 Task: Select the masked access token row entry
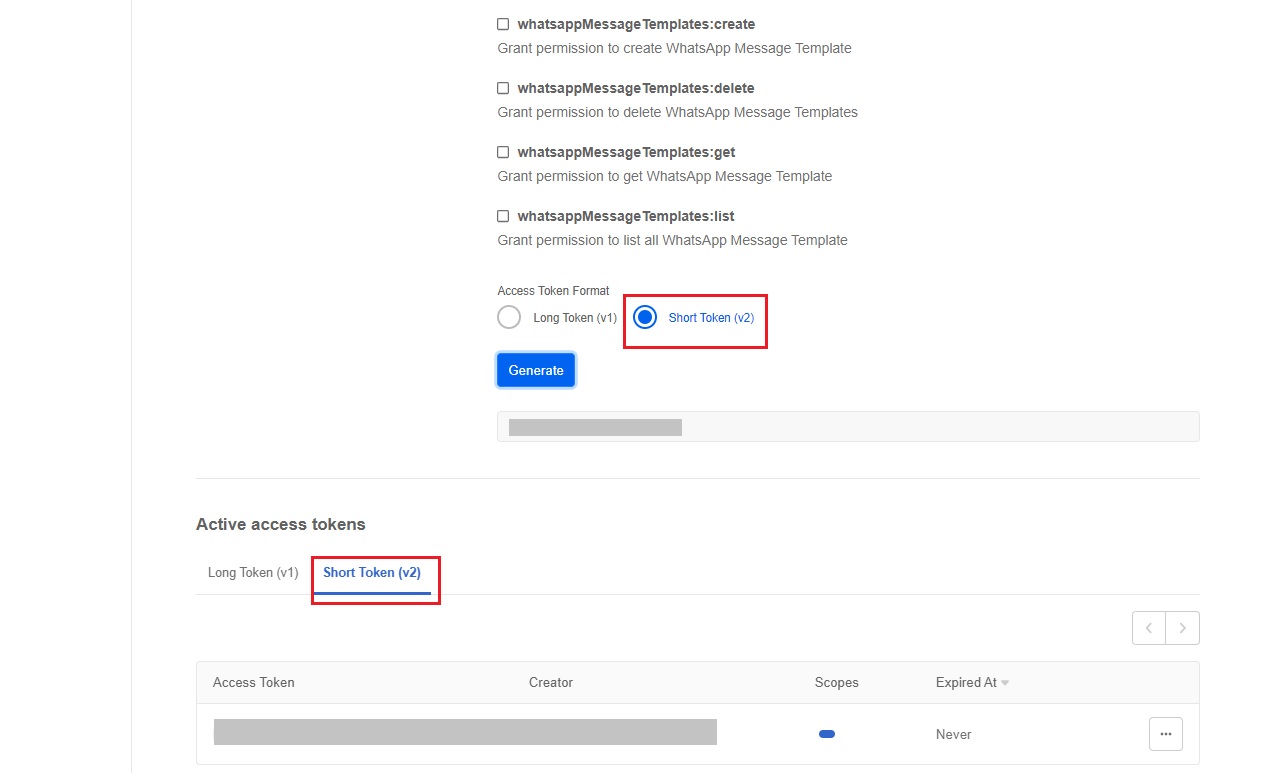(x=465, y=732)
